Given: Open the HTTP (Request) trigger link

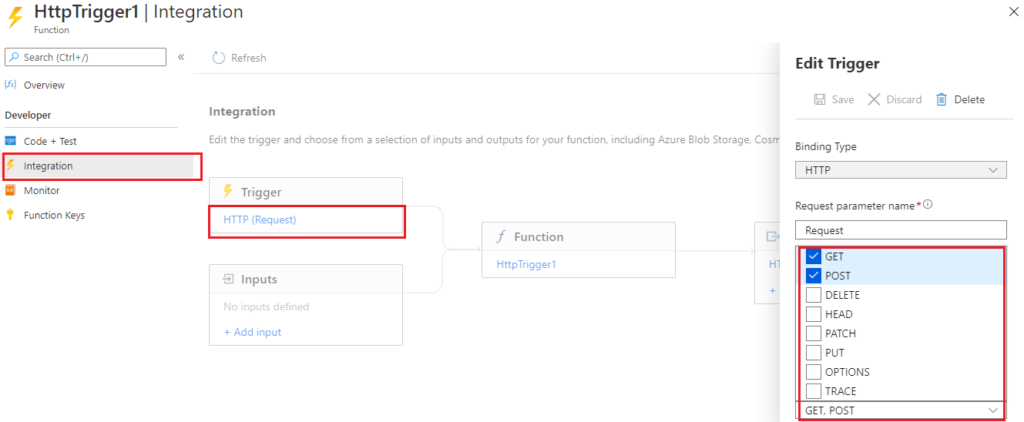Looking at the screenshot, I should [x=260, y=219].
